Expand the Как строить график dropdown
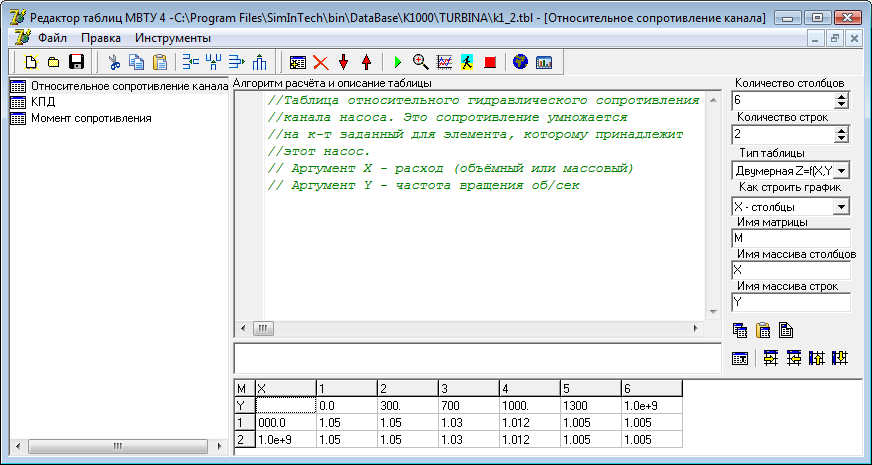Image resolution: width=872 pixels, height=465 pixels. click(841, 206)
